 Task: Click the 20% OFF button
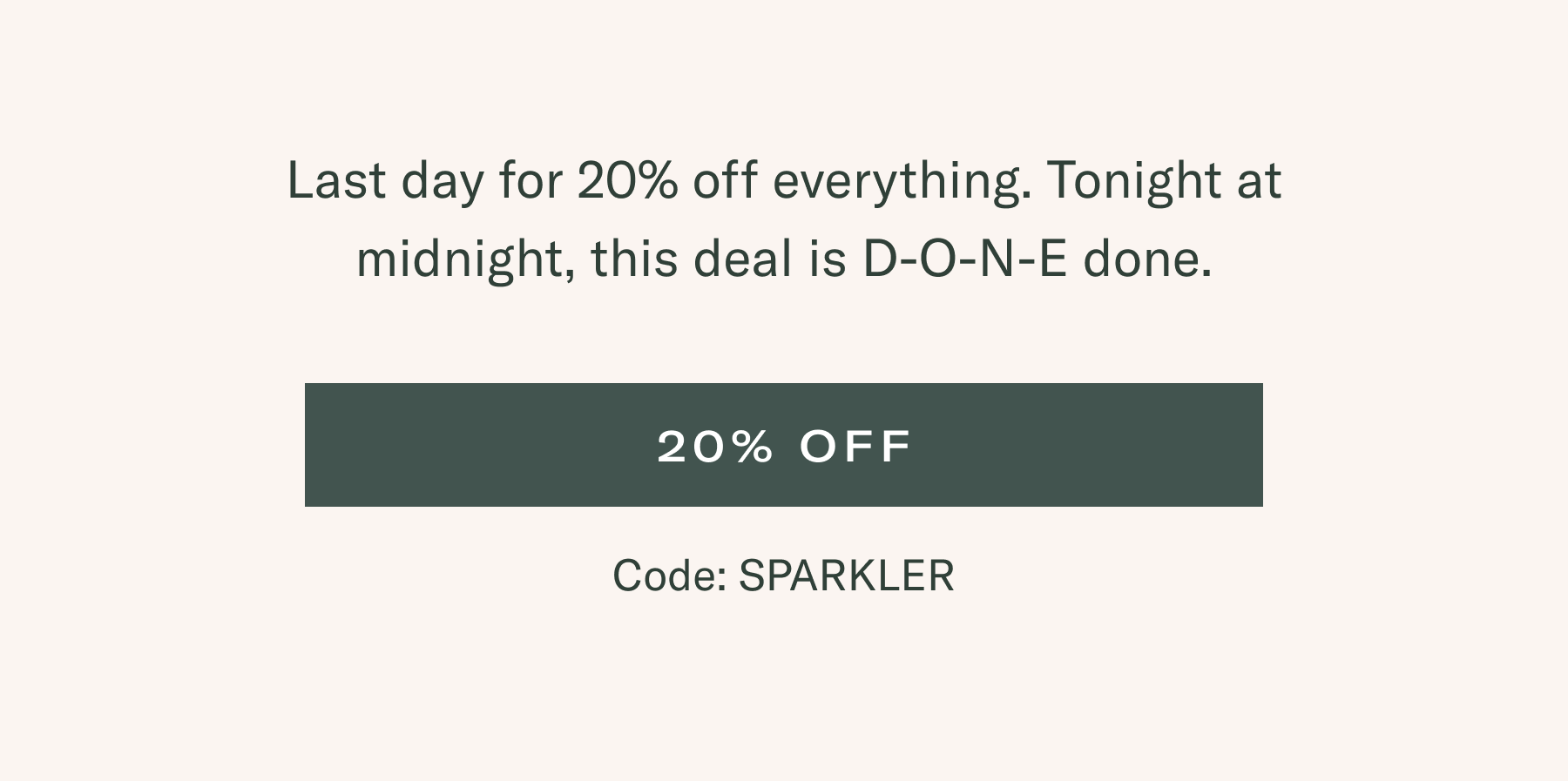[x=784, y=445]
